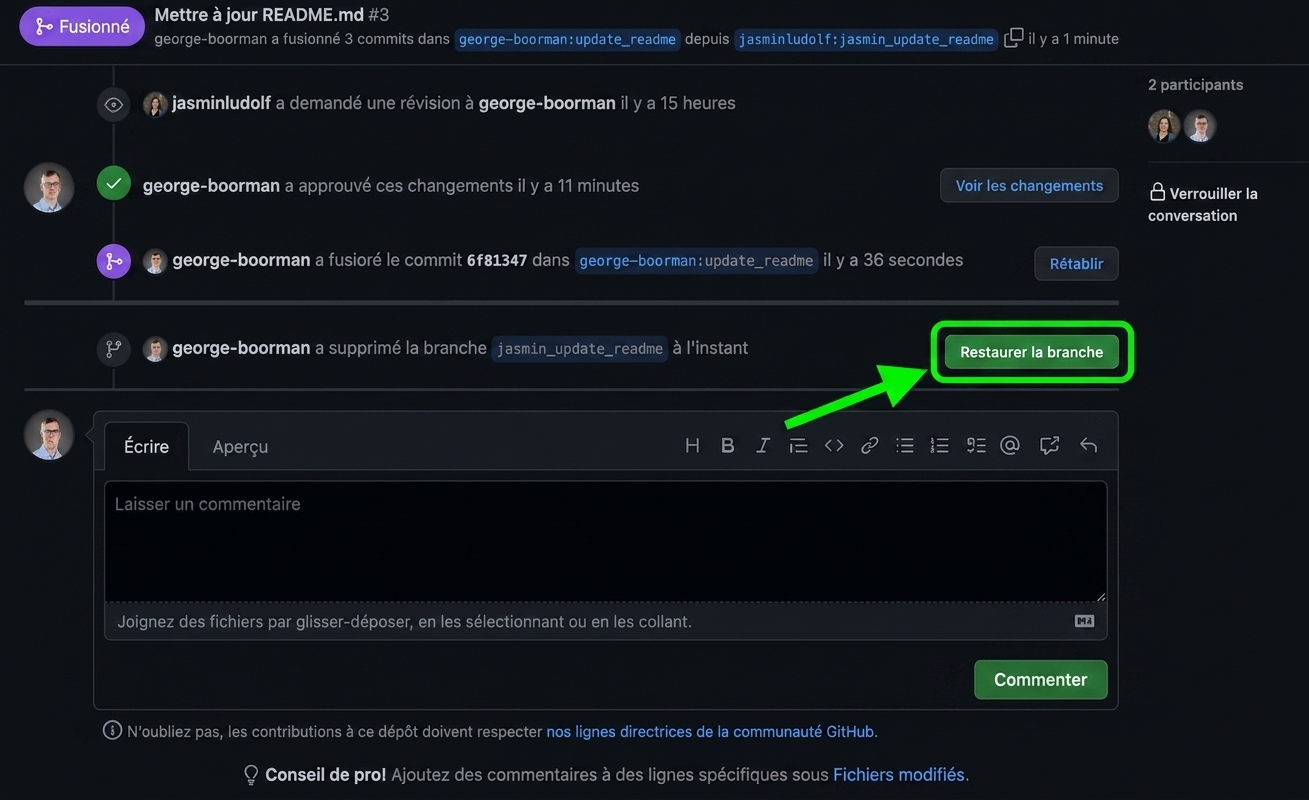Apply bold formatting in the comment toolbar
This screenshot has height=800, width=1309.
(x=728, y=446)
